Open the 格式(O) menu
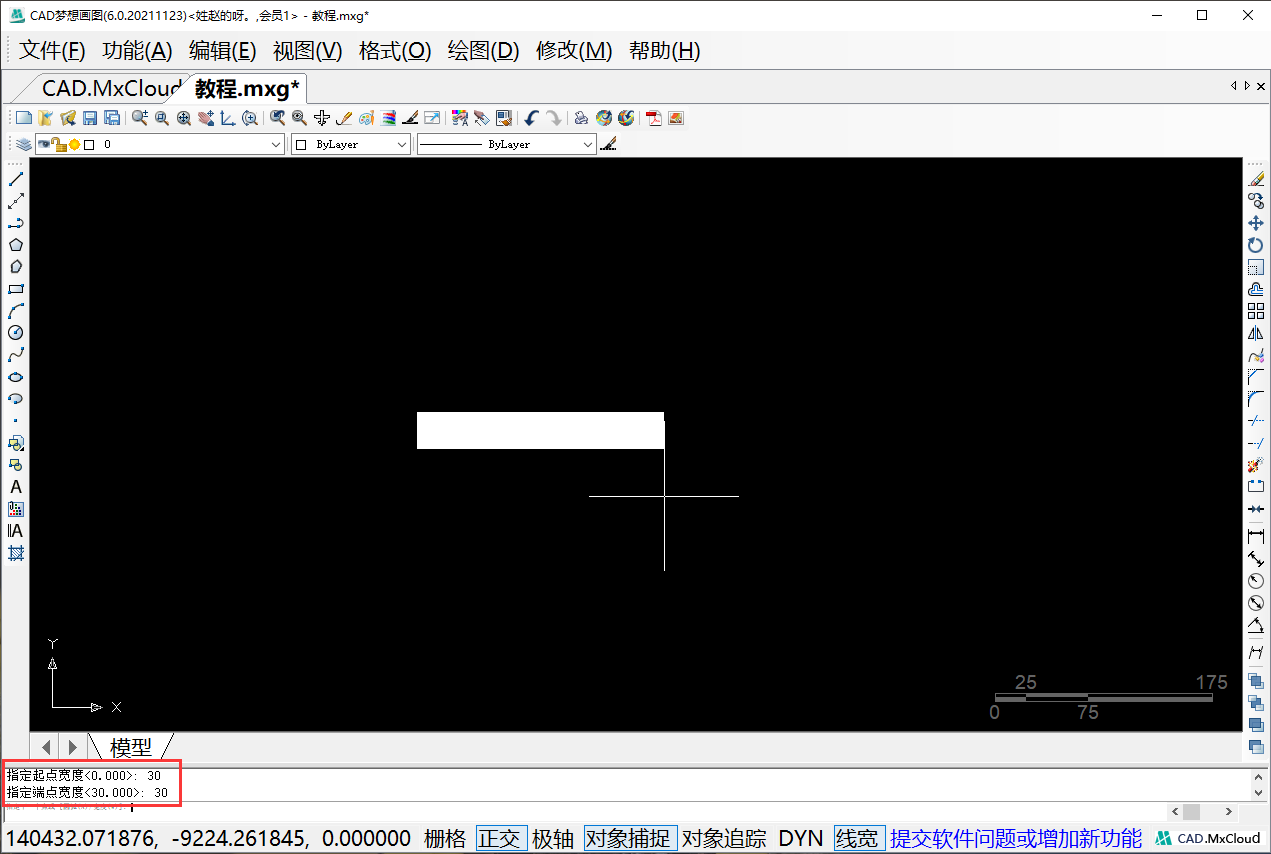 [395, 51]
